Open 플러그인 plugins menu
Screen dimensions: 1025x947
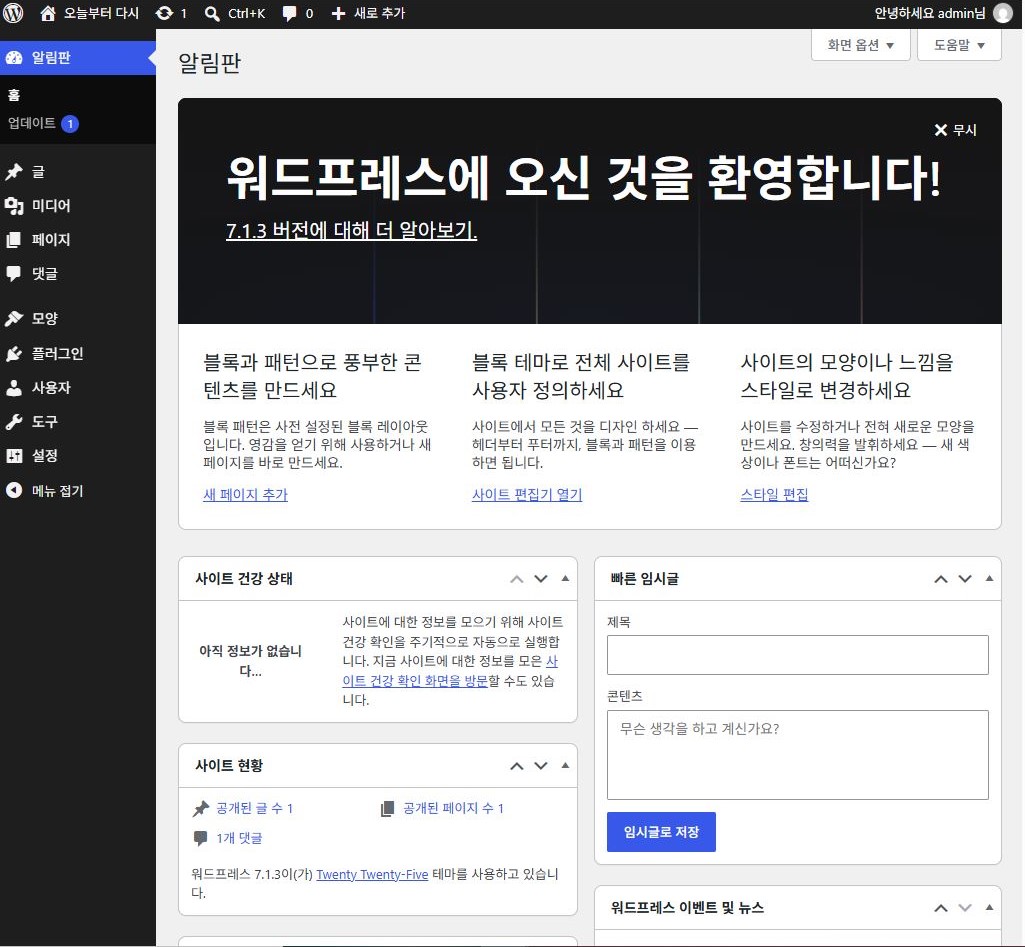click(x=78, y=354)
